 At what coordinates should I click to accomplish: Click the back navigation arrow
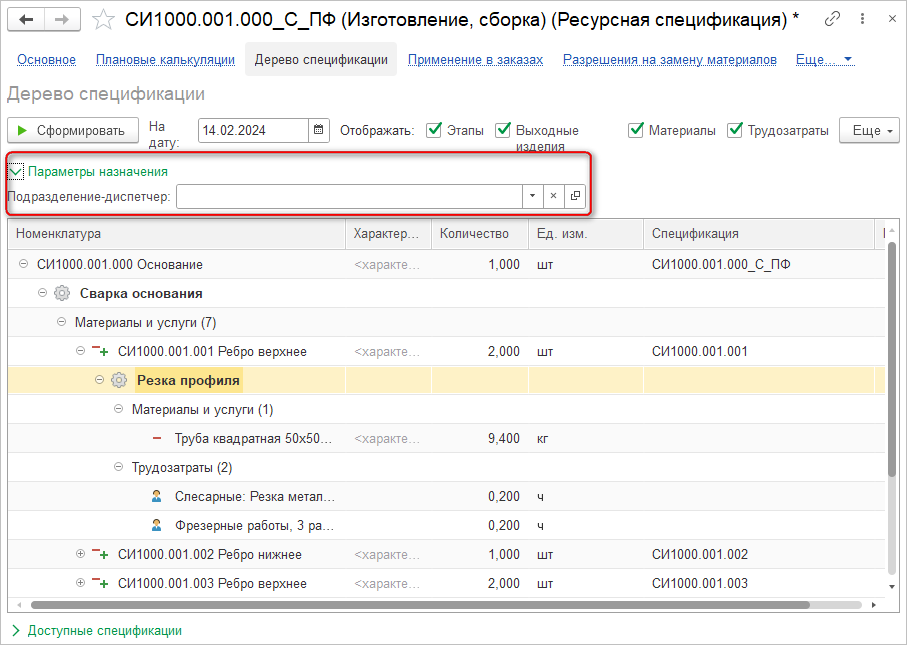[x=26, y=20]
